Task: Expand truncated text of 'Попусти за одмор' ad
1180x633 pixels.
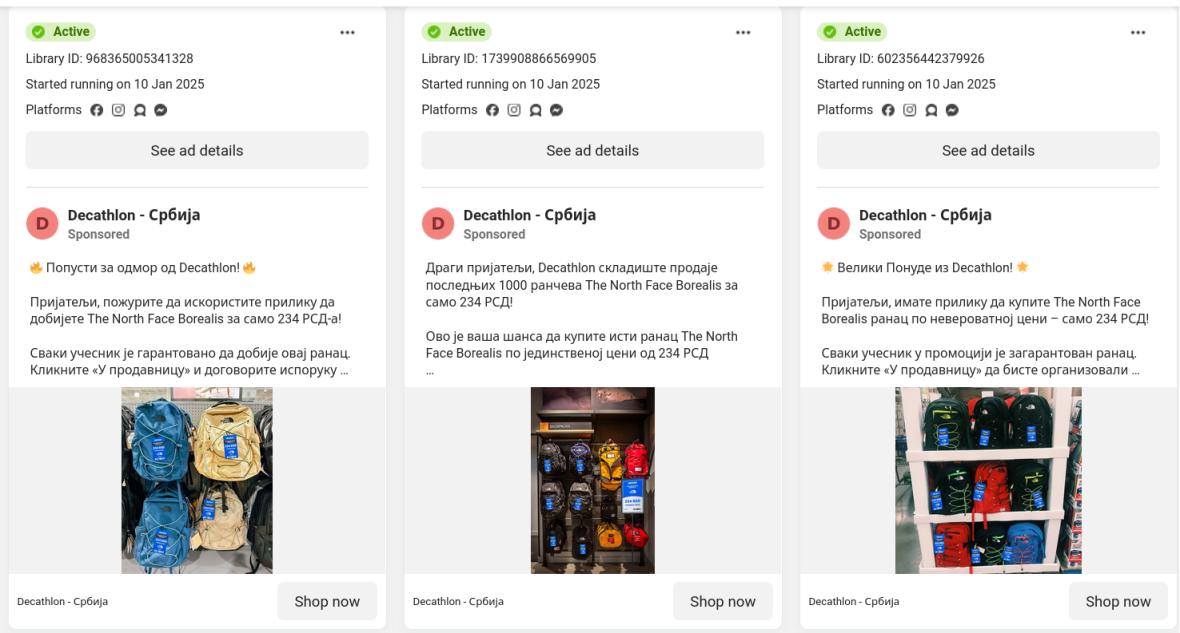Action: 344,370
